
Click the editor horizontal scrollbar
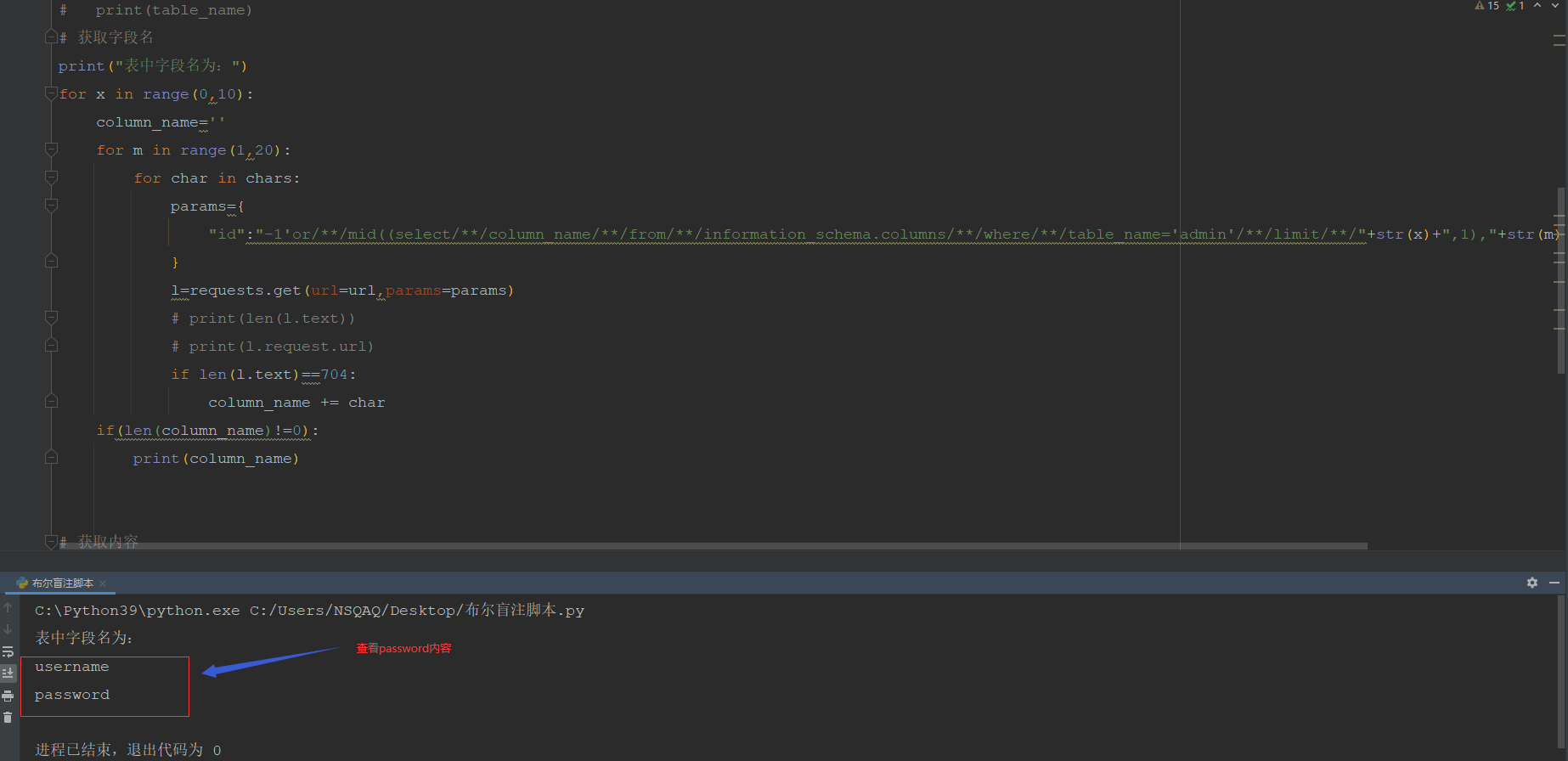pos(713,546)
